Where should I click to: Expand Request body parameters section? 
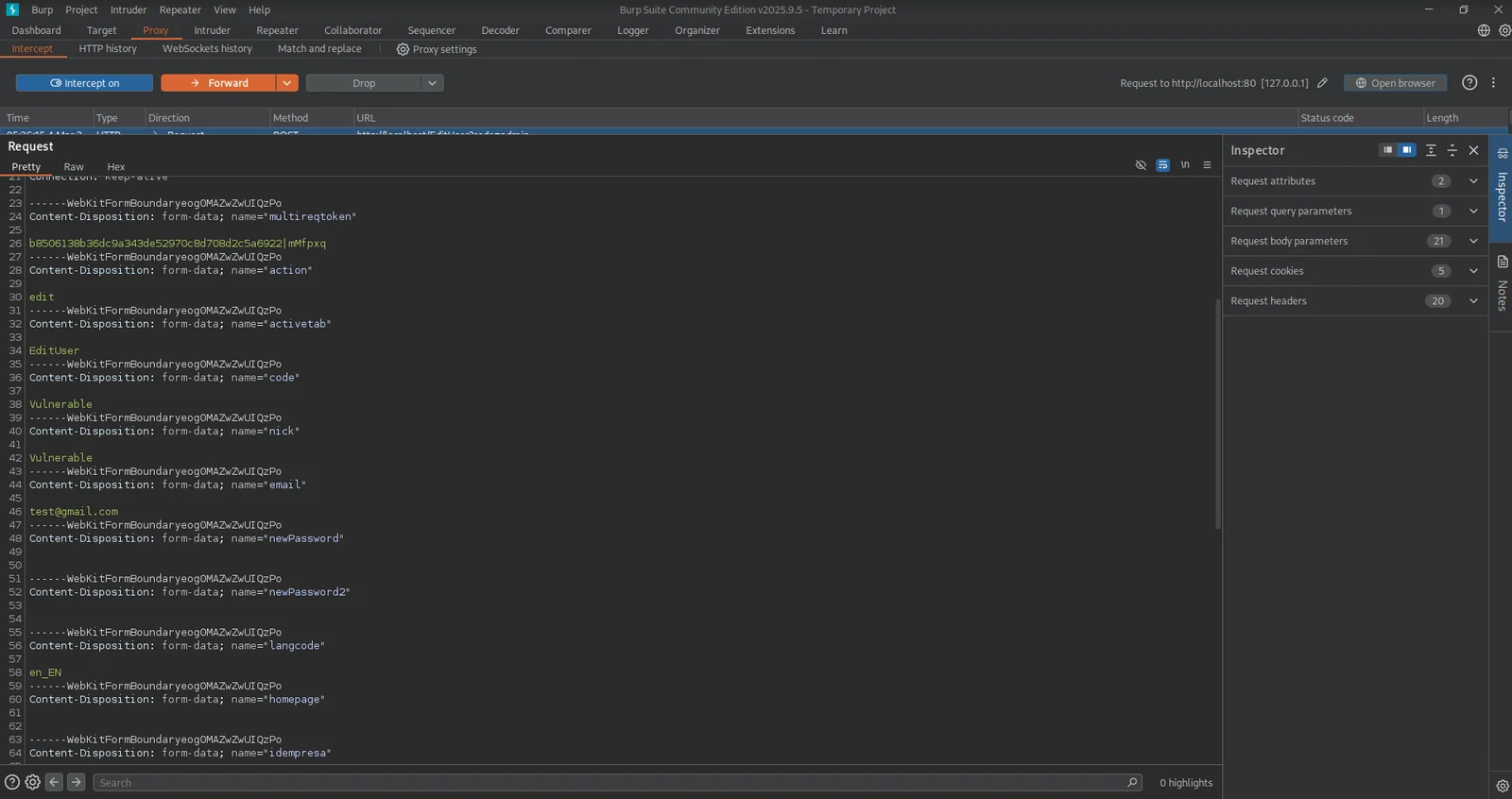coord(1355,241)
